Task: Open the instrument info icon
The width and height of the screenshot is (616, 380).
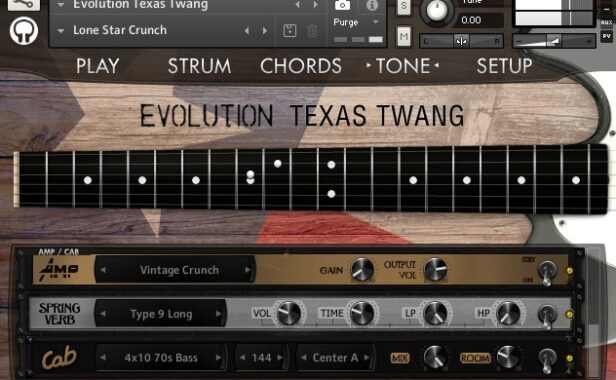Action: [372, 5]
